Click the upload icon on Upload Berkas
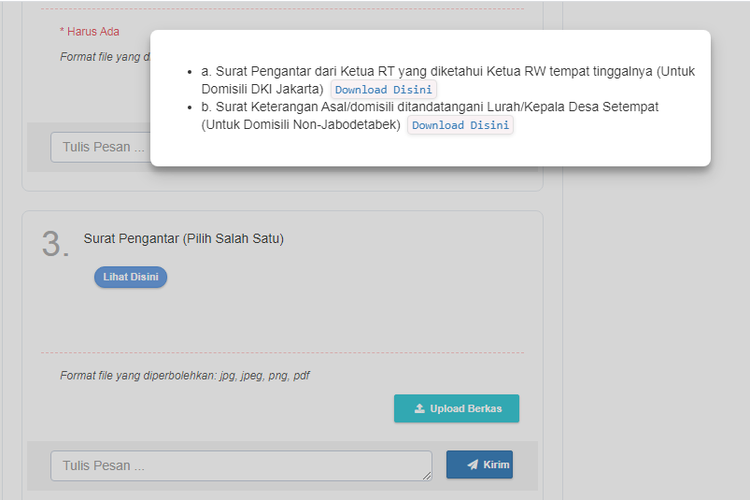 [420, 409]
